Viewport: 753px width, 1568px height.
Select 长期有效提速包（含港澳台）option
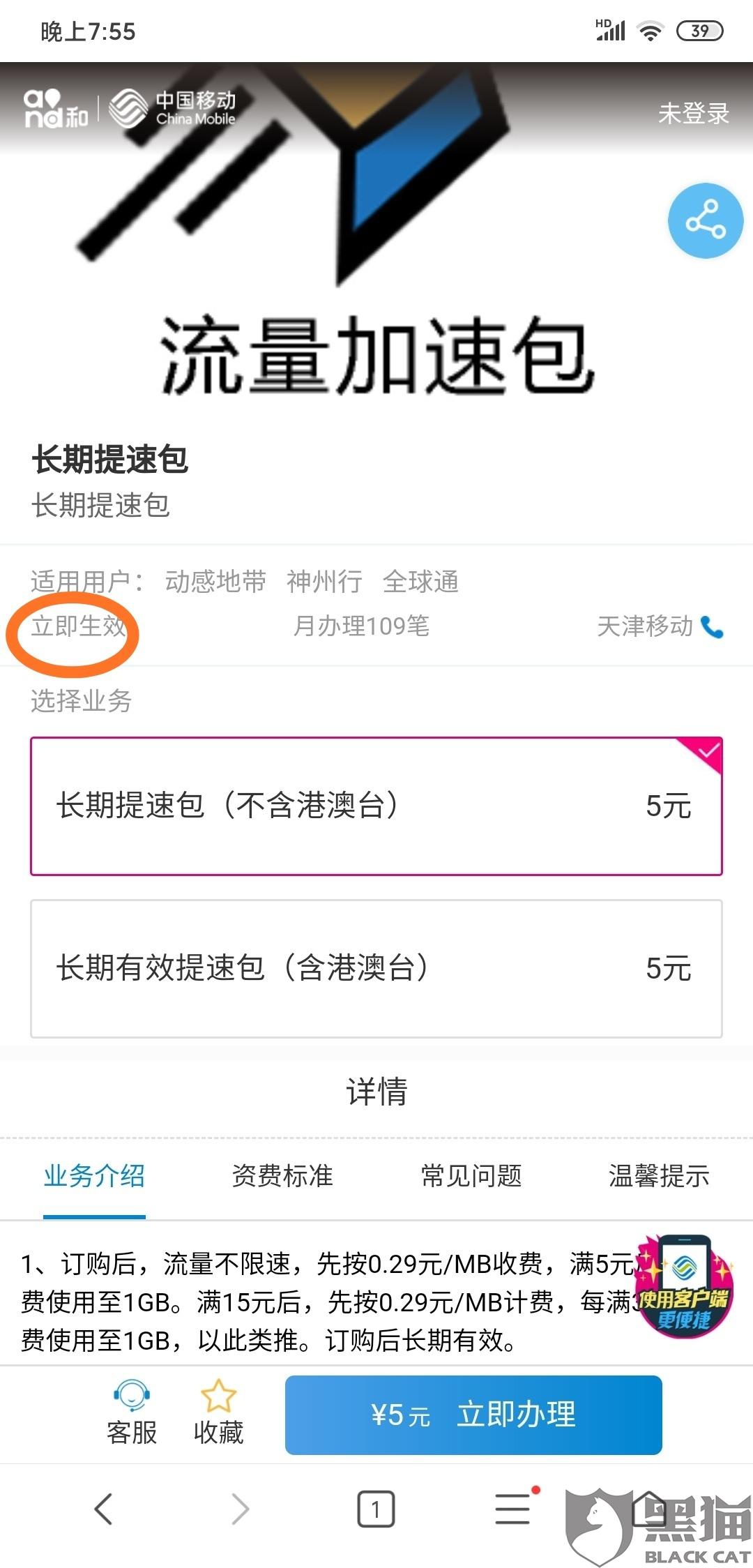pyautogui.click(x=376, y=968)
